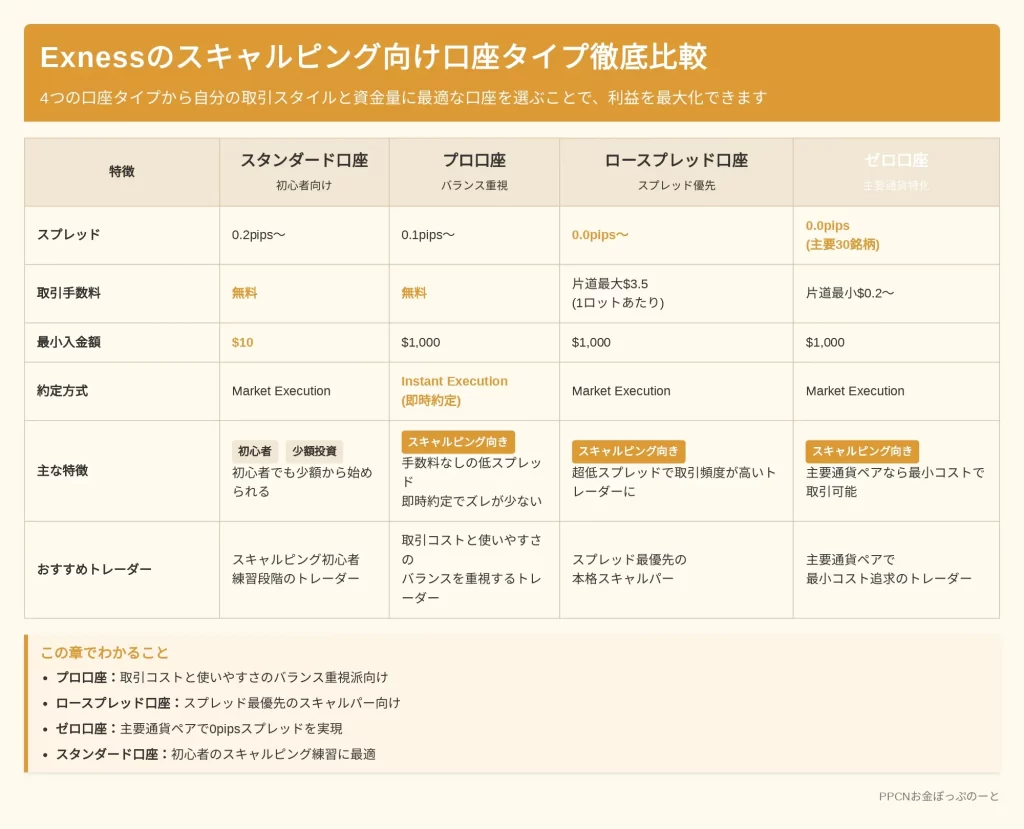Viewport: 1024px width, 829px height.
Task: Click the "PPCNお金ぼっぷのーと" credit text
Action: [938, 796]
